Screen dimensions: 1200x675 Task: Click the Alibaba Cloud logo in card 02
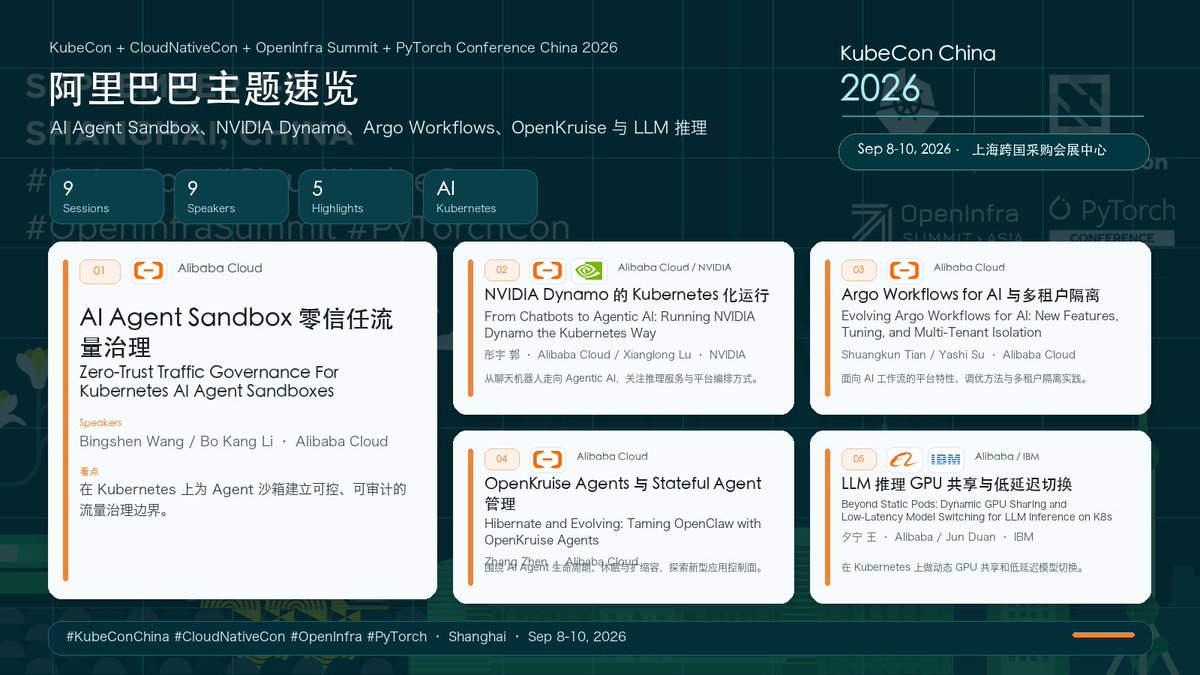547,270
